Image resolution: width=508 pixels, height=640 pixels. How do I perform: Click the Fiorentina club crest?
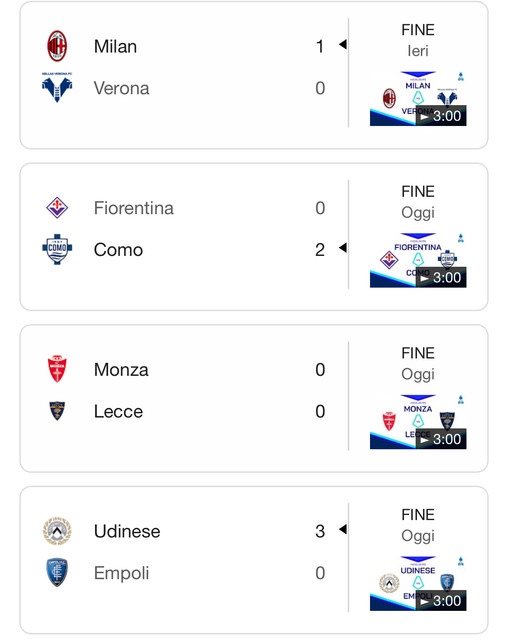tap(57, 208)
